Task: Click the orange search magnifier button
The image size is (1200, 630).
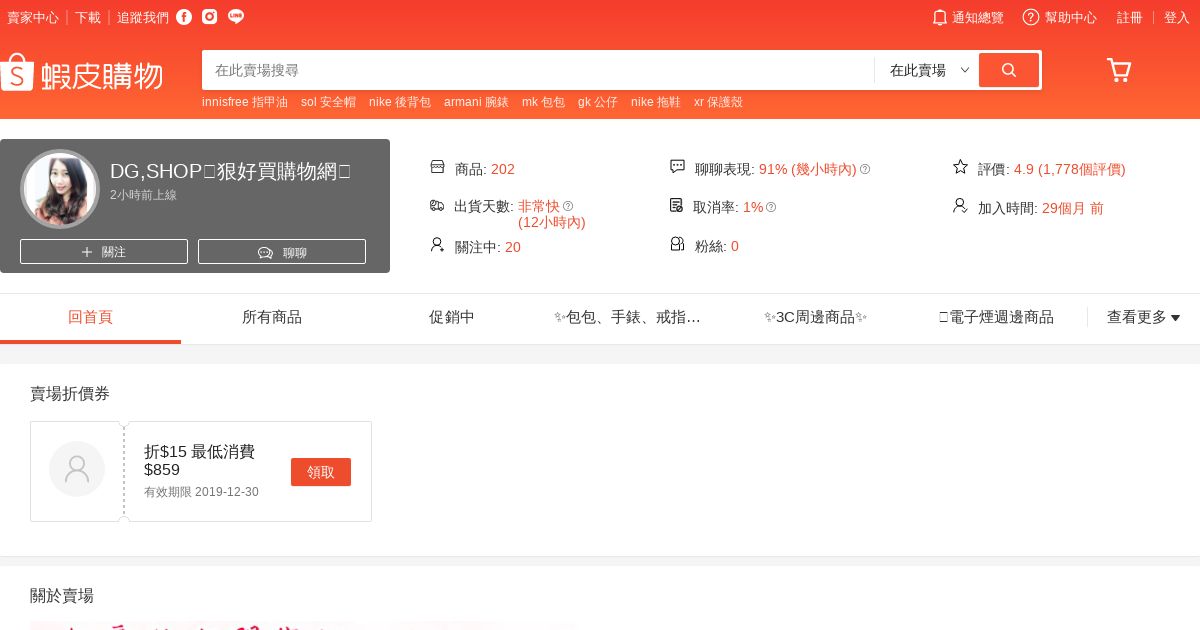Action: pyautogui.click(x=1009, y=70)
